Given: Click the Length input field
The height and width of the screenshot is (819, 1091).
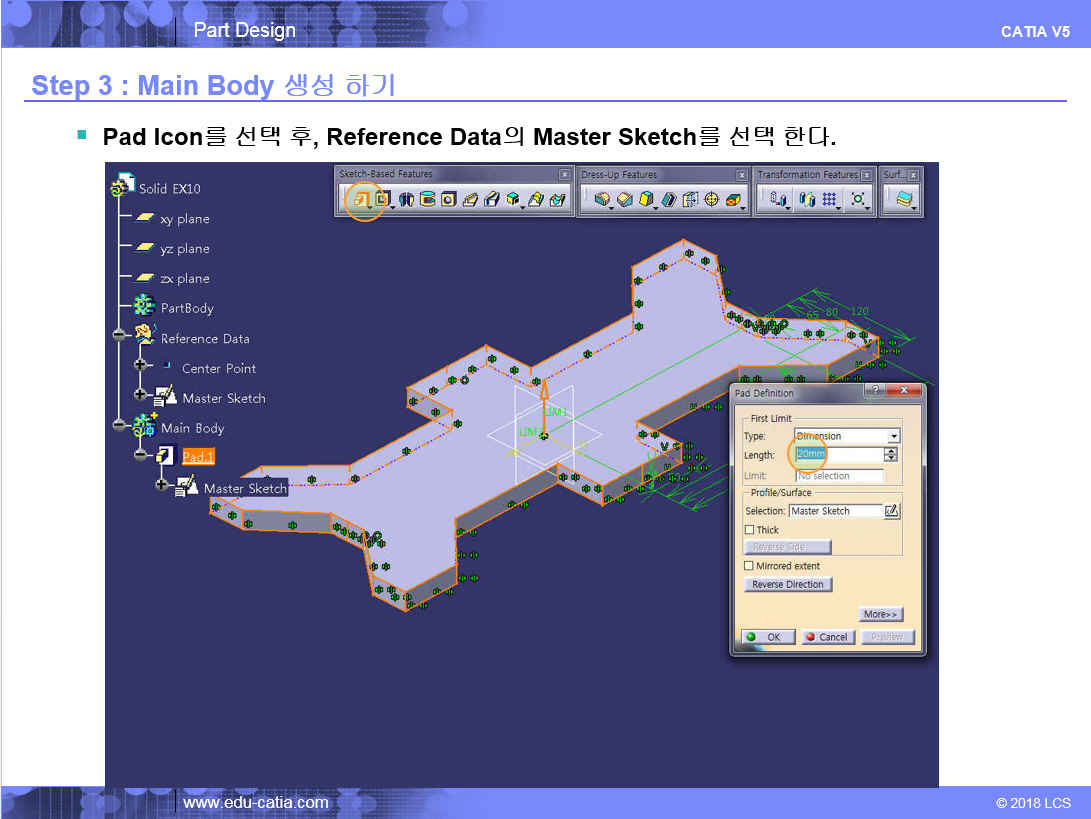Looking at the screenshot, I should pyautogui.click(x=838, y=455).
